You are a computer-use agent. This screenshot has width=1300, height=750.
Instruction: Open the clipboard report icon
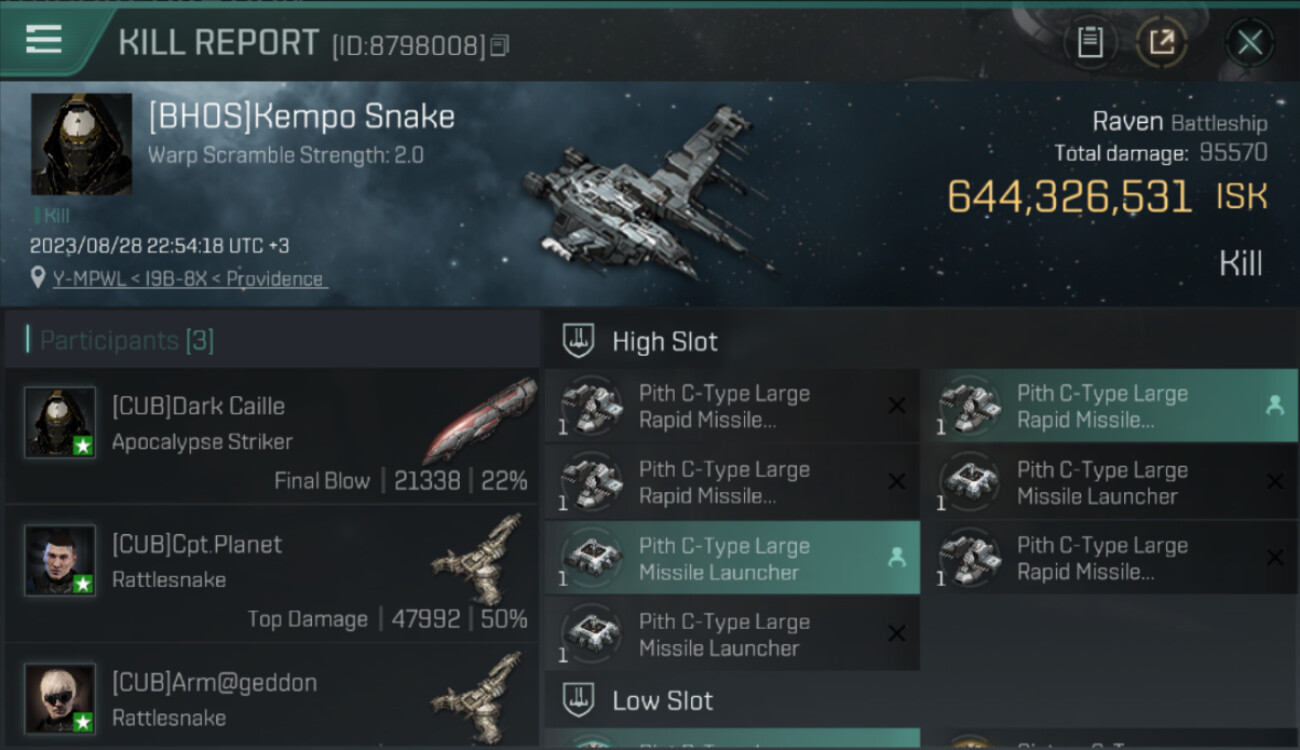coord(1090,42)
